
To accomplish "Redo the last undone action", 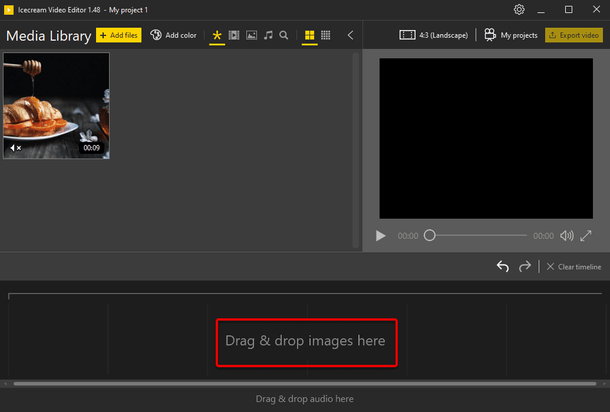I will (x=525, y=266).
